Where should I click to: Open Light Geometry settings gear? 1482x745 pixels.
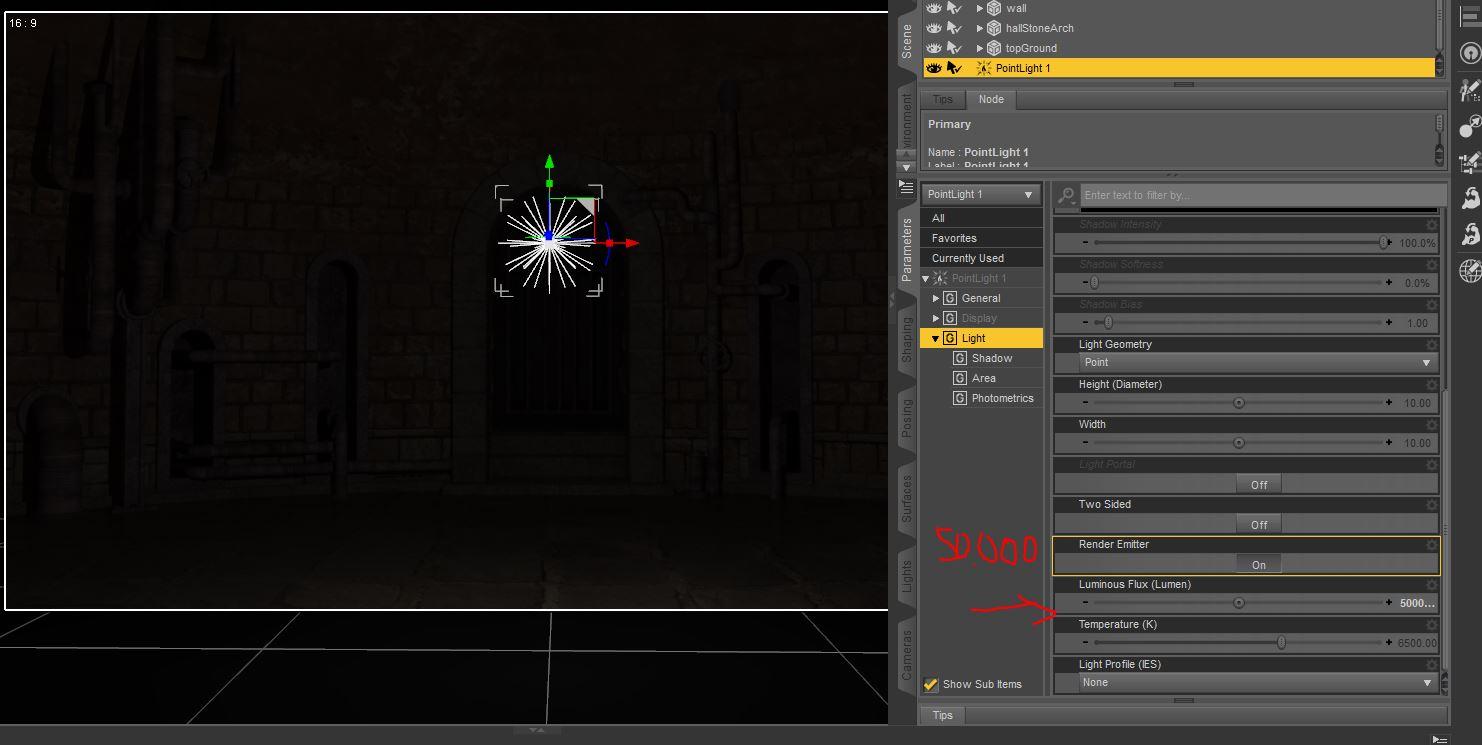pos(1432,345)
